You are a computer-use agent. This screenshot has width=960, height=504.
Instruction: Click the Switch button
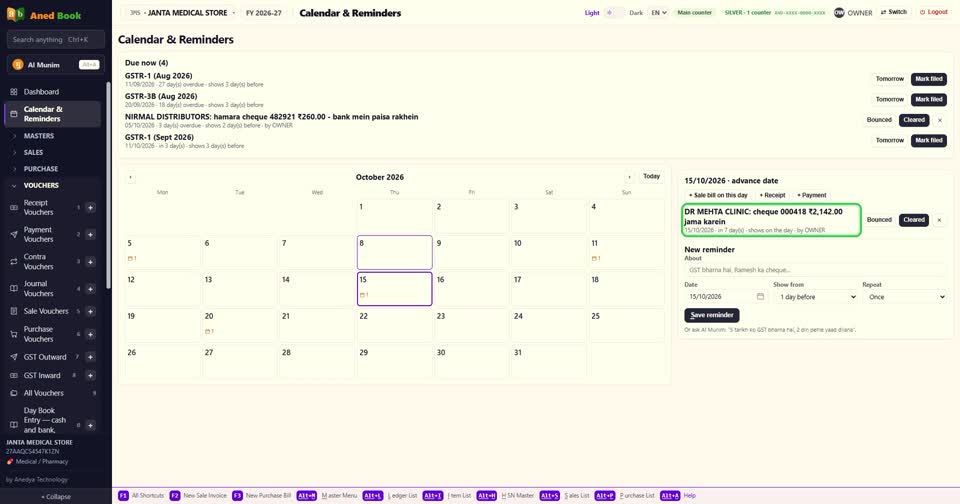pos(894,12)
